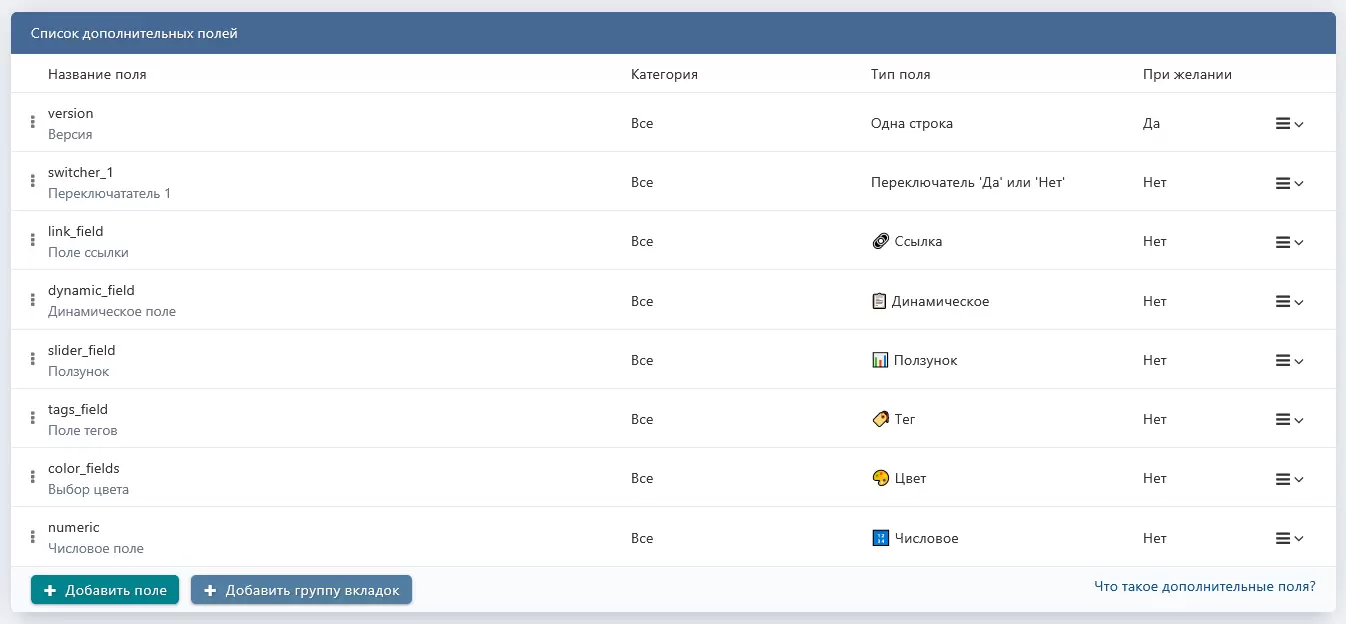Screen dimensions: 1346x624
Task: Click the Название поля column header
Action: tap(97, 74)
